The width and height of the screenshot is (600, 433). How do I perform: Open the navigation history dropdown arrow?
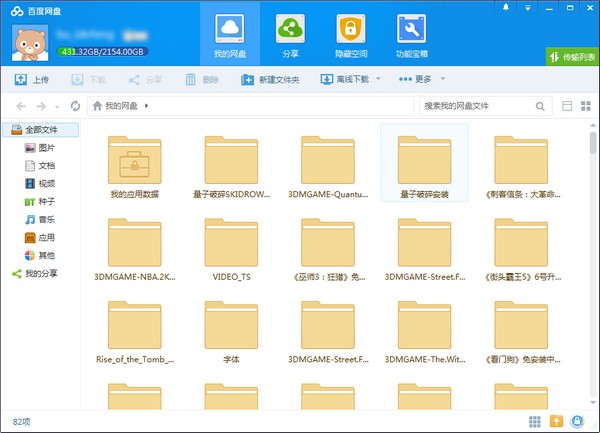pyautogui.click(x=57, y=107)
